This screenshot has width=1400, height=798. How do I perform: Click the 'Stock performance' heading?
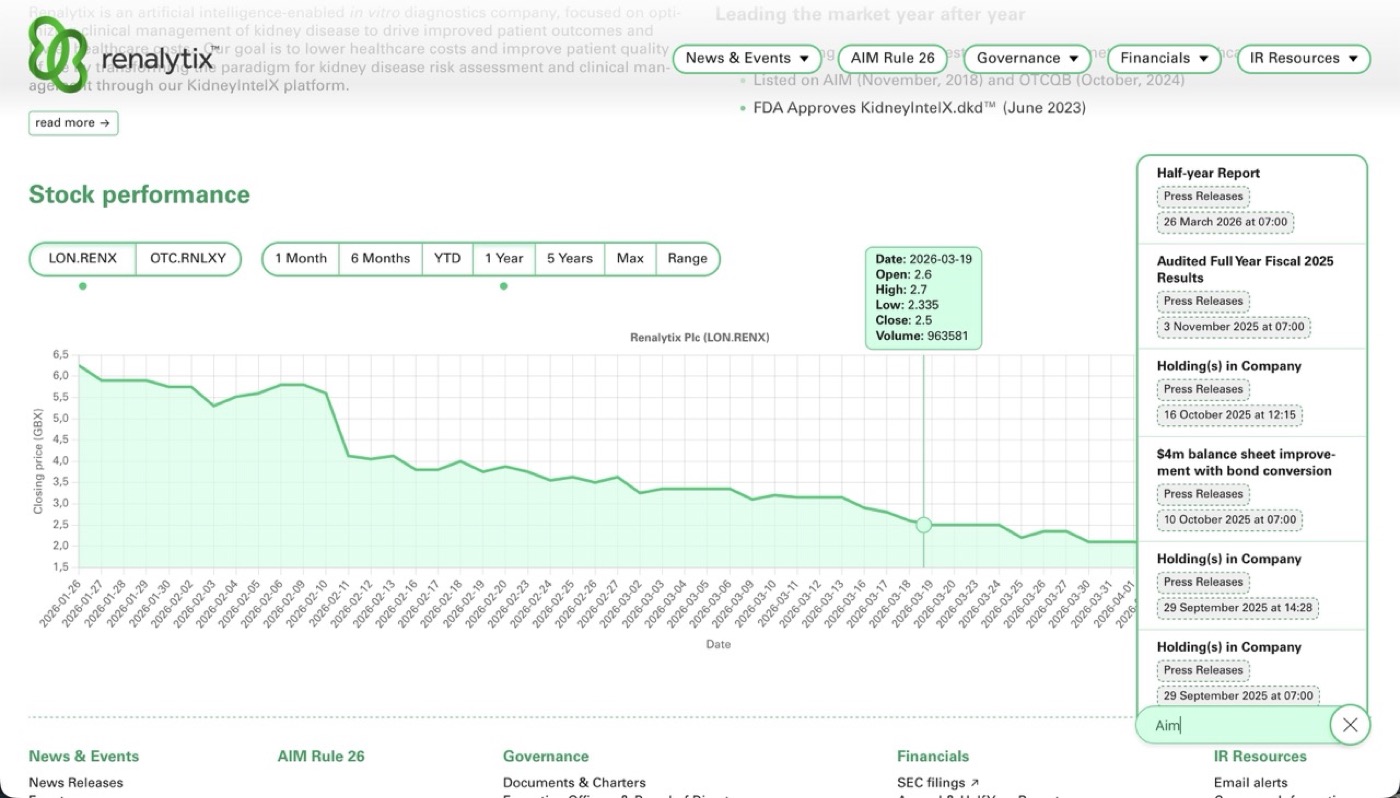pyautogui.click(x=139, y=195)
